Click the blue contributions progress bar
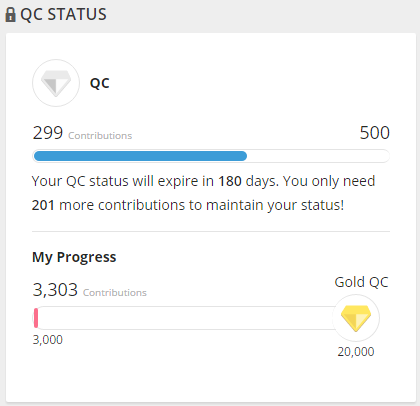Image resolution: width=420 pixels, height=406 pixels. point(140,156)
